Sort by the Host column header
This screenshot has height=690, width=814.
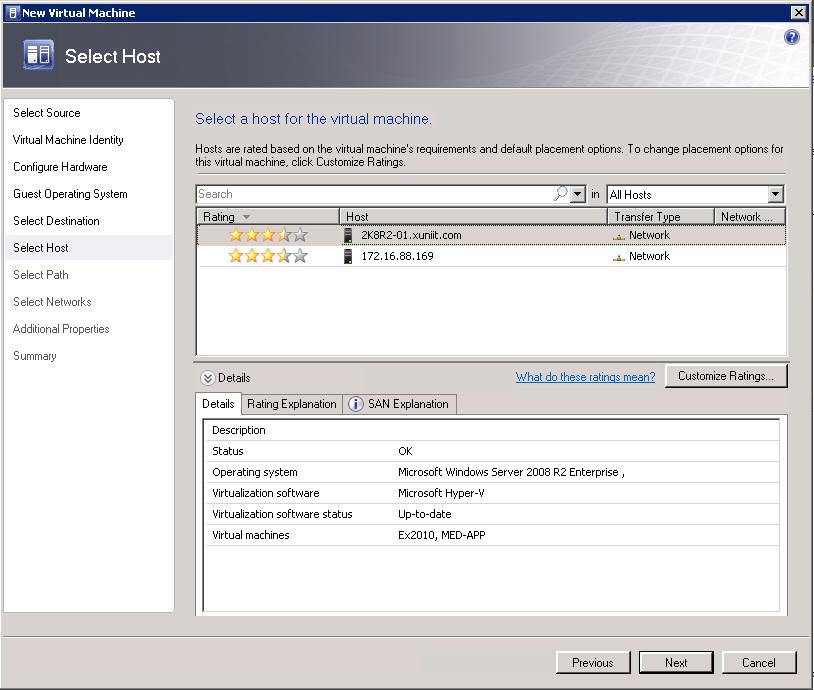pyautogui.click(x=473, y=217)
